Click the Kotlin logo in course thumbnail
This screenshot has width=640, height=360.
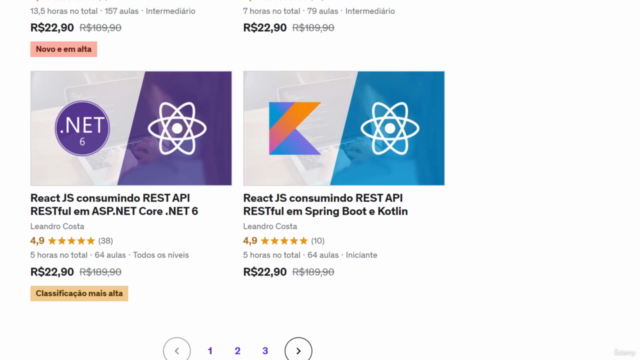(x=295, y=128)
